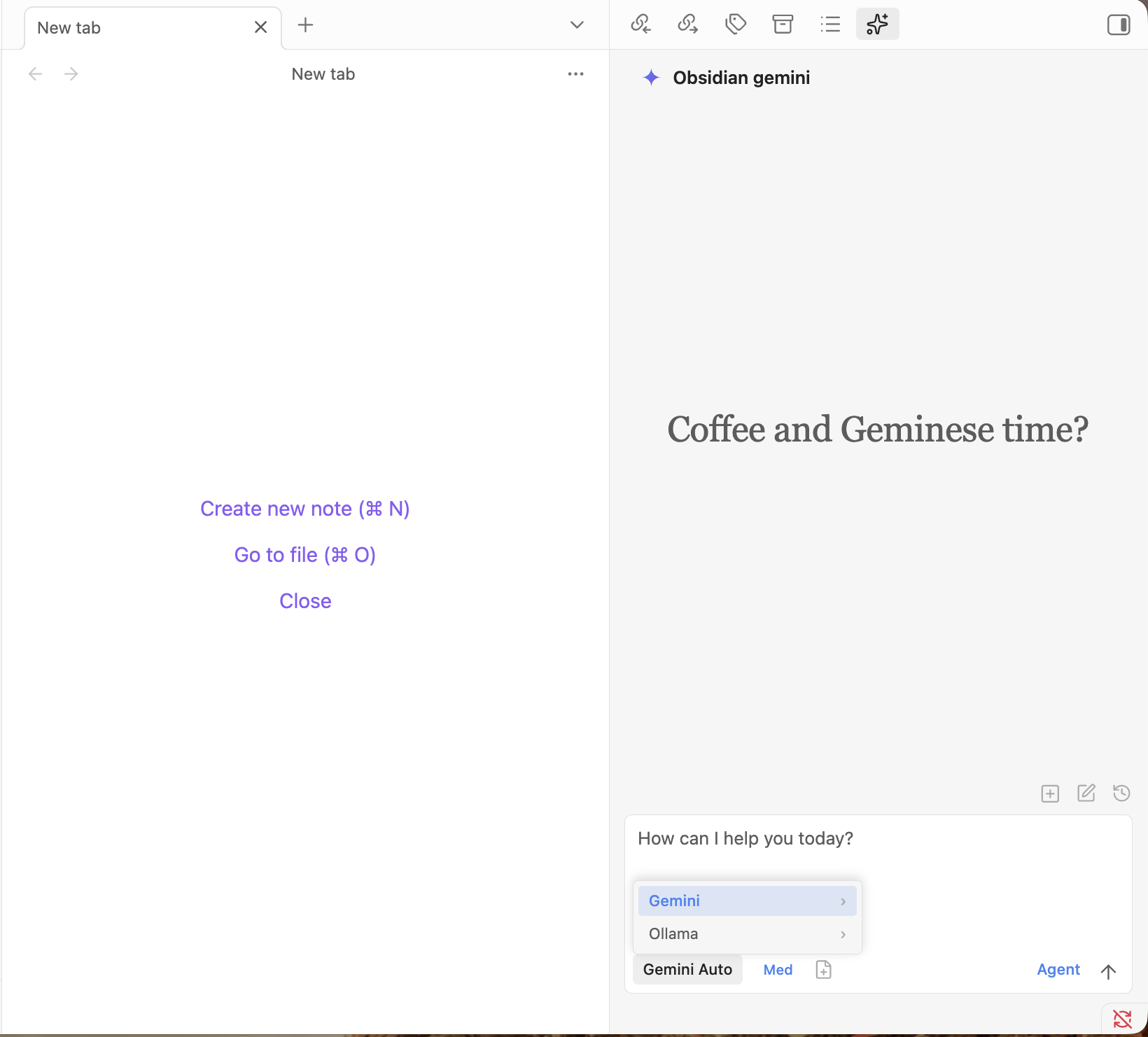Send message with up arrow button
The height and width of the screenshot is (1037, 1148).
point(1108,971)
